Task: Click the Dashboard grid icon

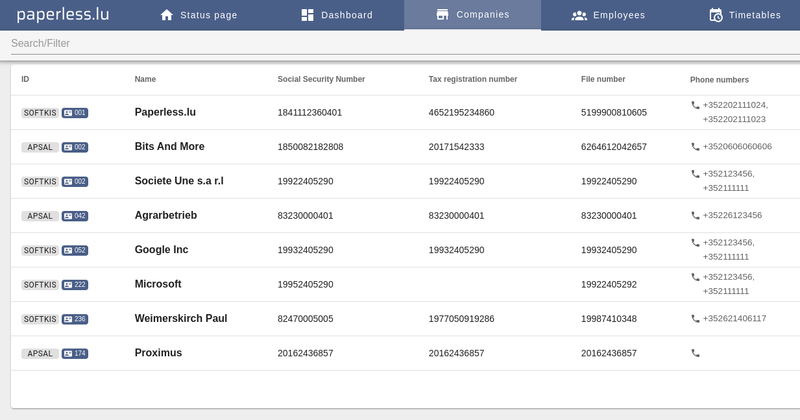Action: coord(308,15)
